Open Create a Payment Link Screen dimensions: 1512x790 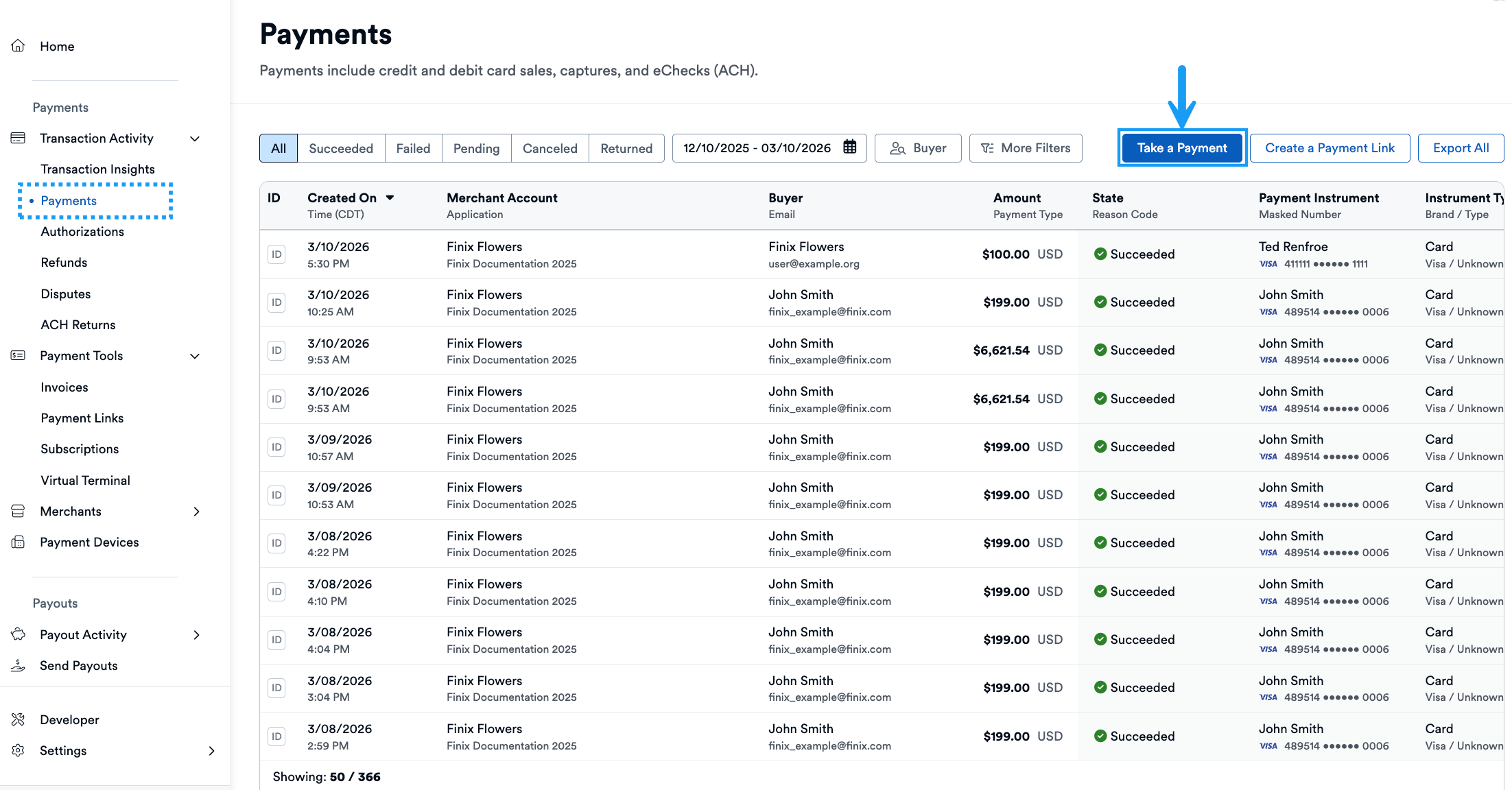click(1330, 147)
